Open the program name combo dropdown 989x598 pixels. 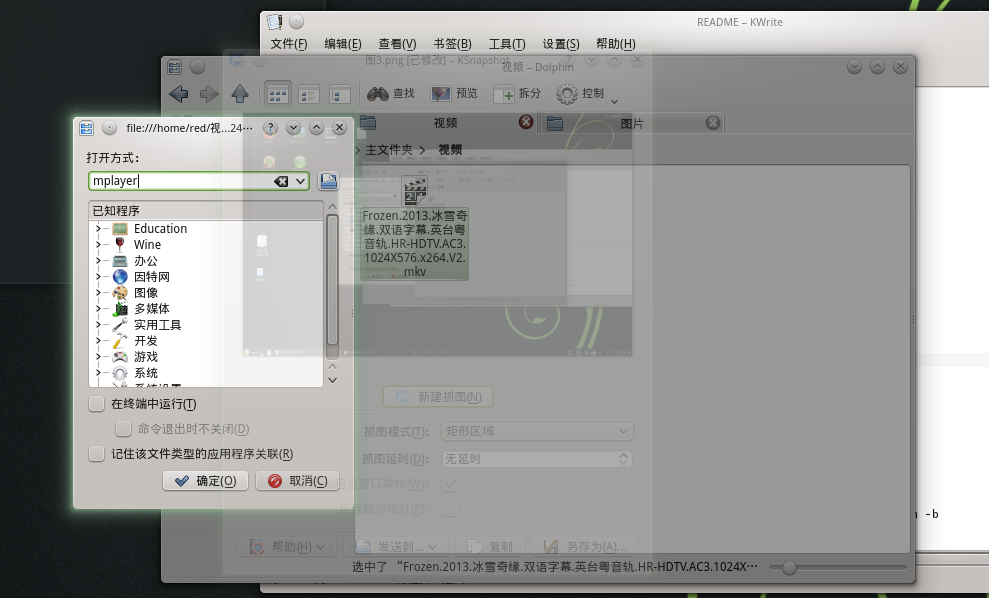tap(301, 181)
